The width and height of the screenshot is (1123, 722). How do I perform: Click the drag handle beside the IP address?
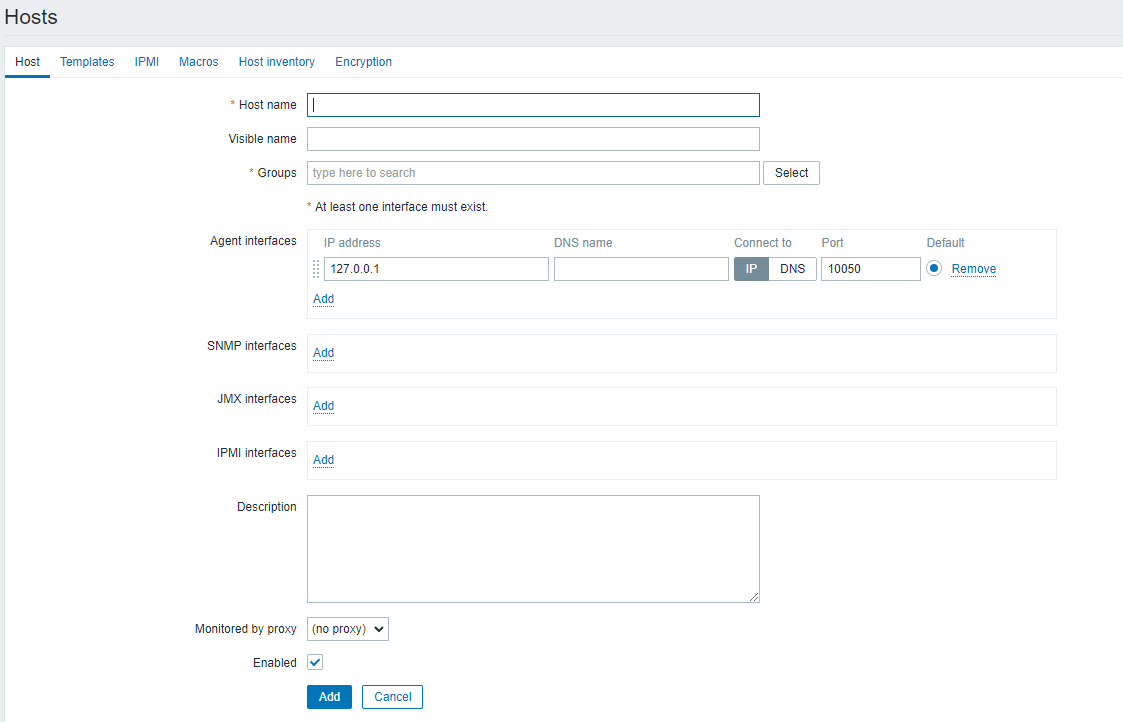[x=316, y=269]
